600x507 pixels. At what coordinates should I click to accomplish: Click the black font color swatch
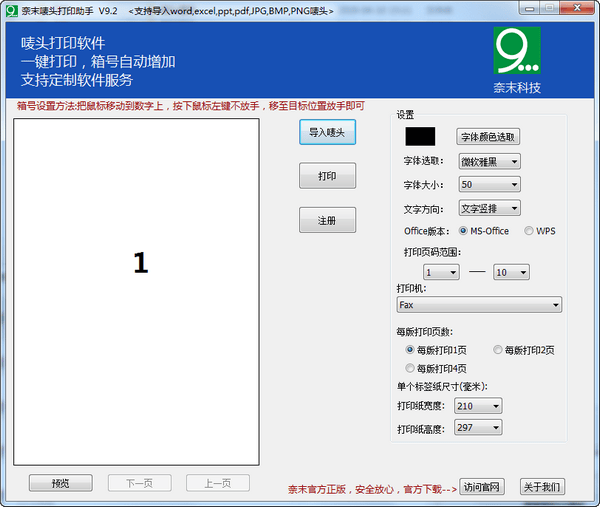(x=420, y=136)
